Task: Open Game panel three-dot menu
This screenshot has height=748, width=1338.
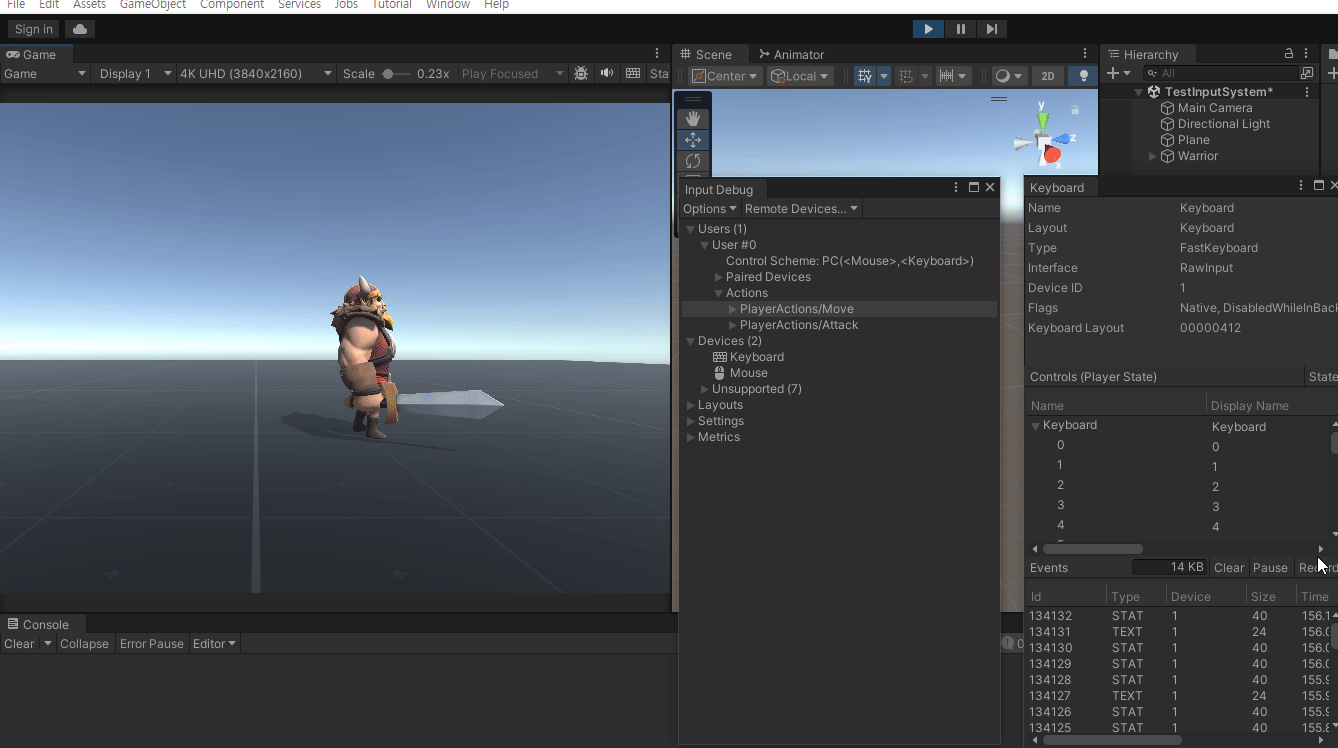Action: click(657, 54)
